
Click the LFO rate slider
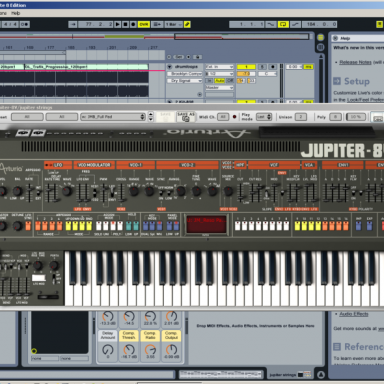point(48,193)
